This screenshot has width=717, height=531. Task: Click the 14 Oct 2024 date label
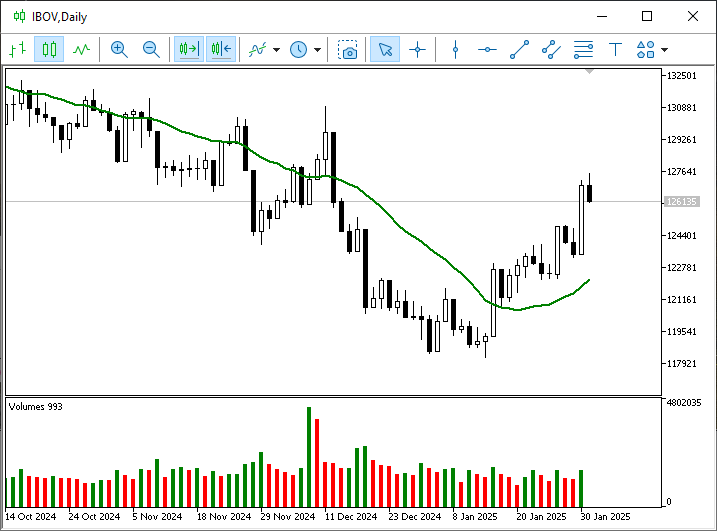point(30,517)
